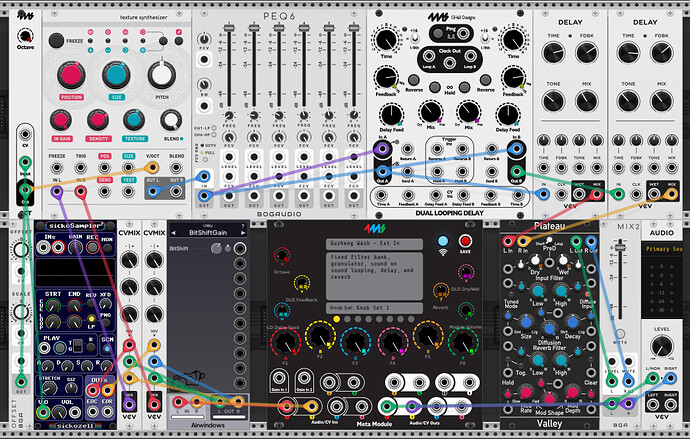Viewport: 690px width, 439px height.
Task: Click the LEVEL knob on AUDIO module
Action: pyautogui.click(x=662, y=346)
